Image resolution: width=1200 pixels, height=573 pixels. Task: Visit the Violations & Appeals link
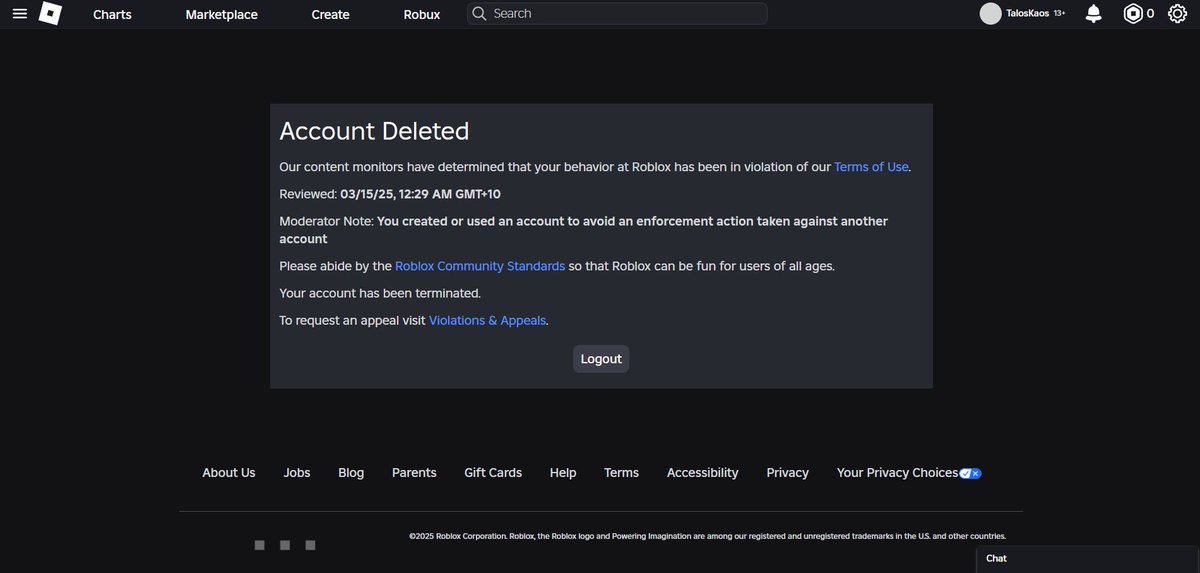(487, 320)
